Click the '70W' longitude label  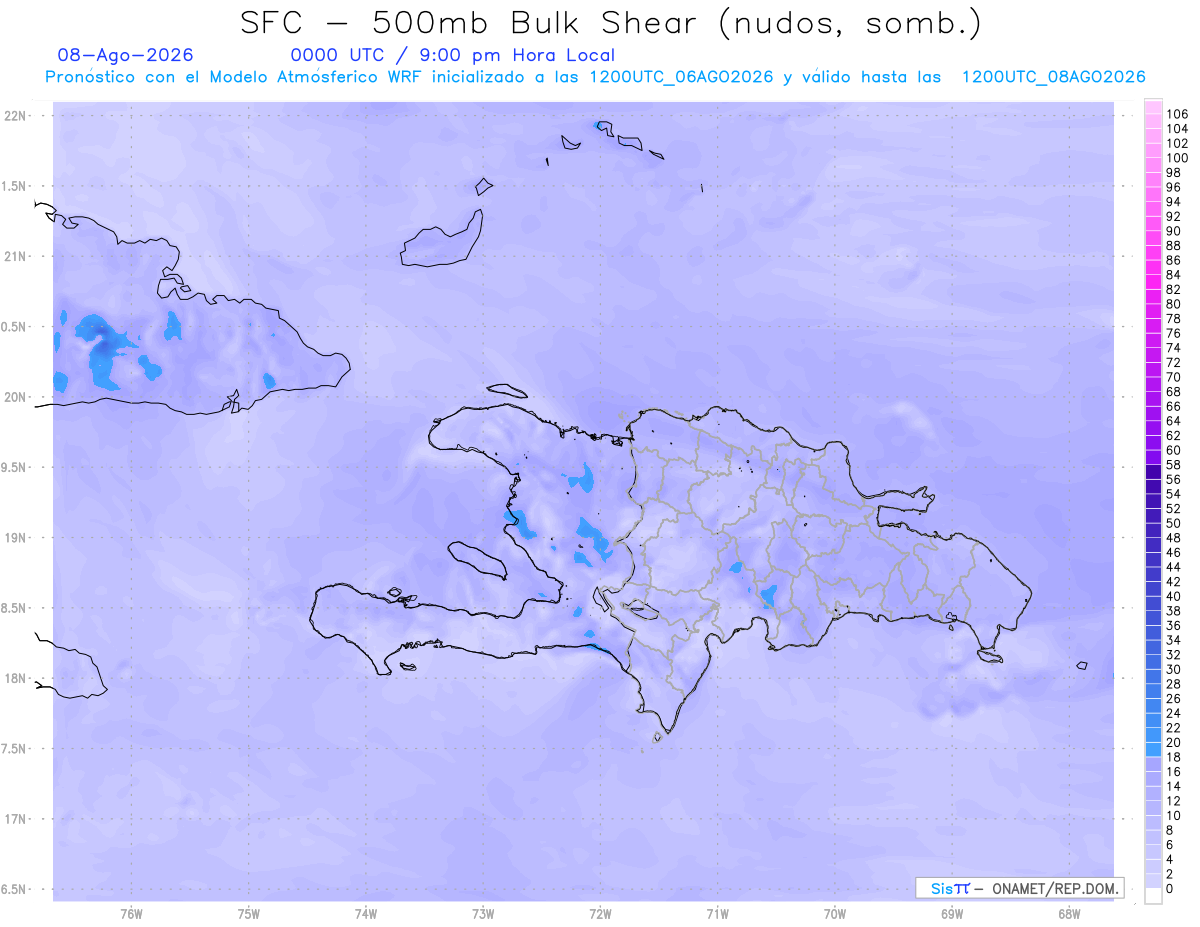coord(835,913)
